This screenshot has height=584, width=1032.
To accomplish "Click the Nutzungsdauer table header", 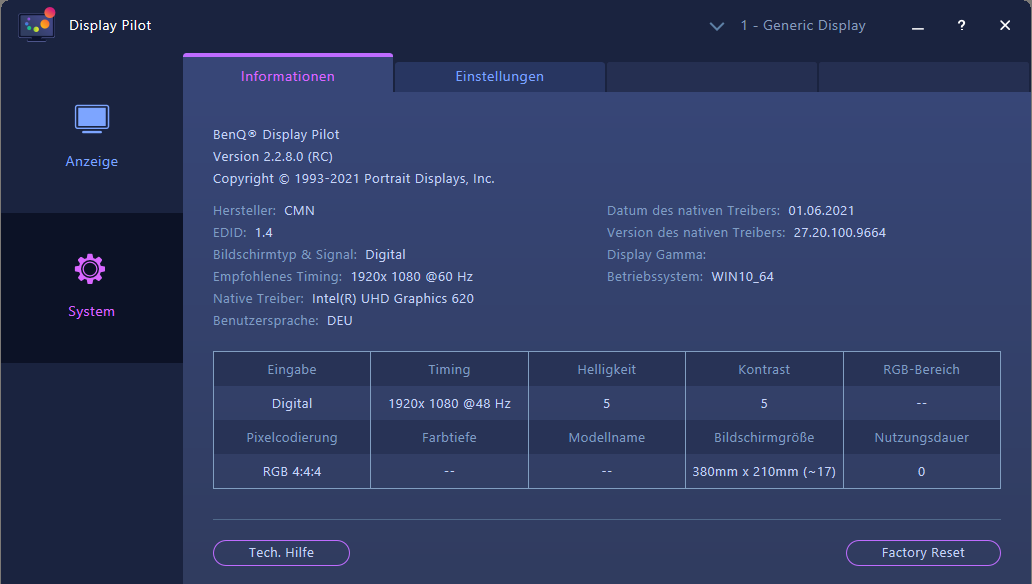I will 921,438.
